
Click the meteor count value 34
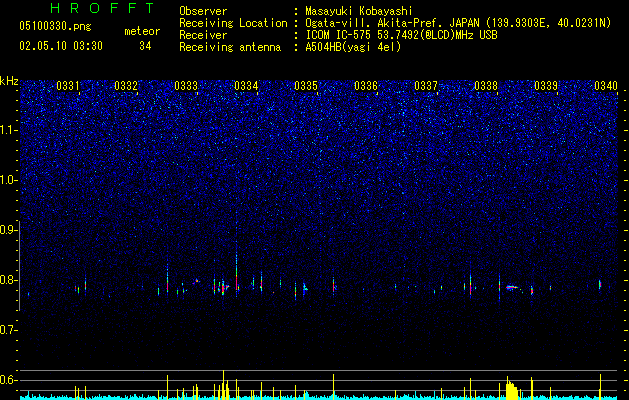[145, 46]
